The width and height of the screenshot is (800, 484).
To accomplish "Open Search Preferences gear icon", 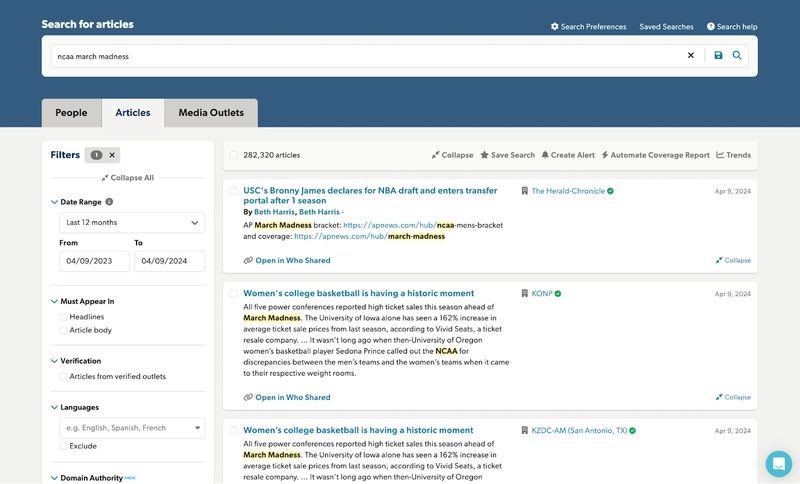I will (555, 27).
